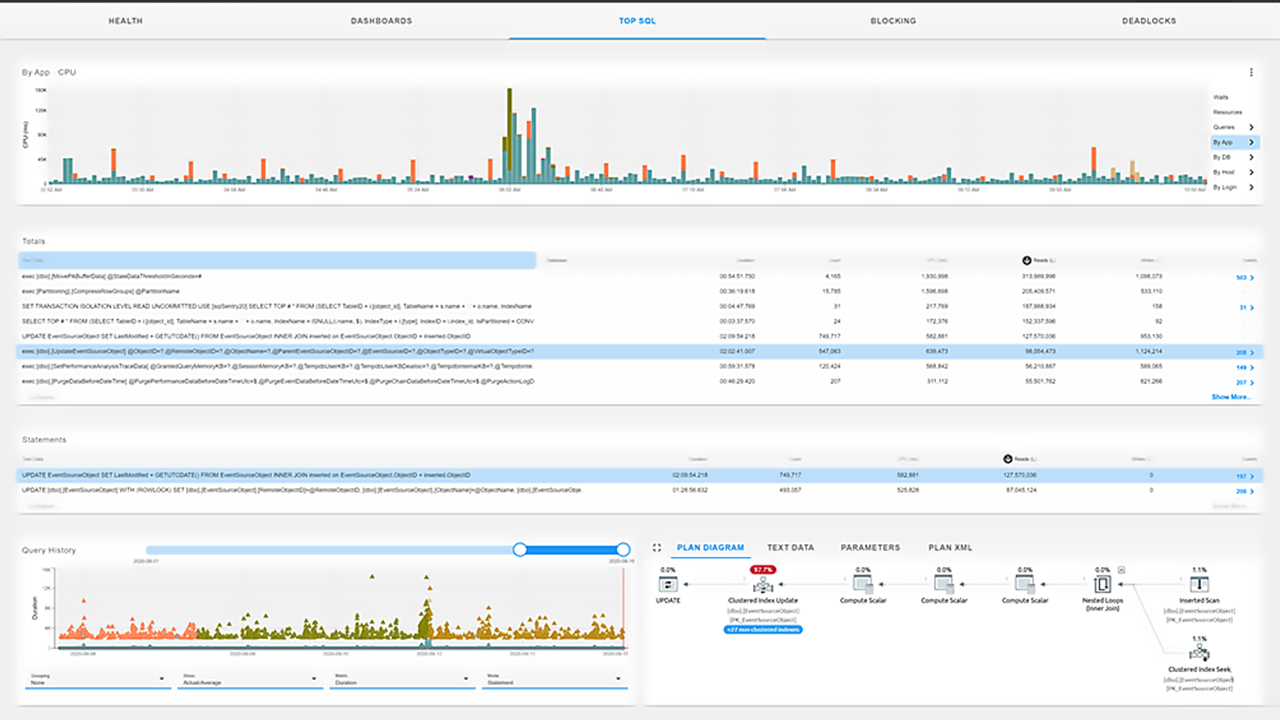Click the +27 non-clustered indexes badge
1280x720 pixels.
(x=763, y=629)
